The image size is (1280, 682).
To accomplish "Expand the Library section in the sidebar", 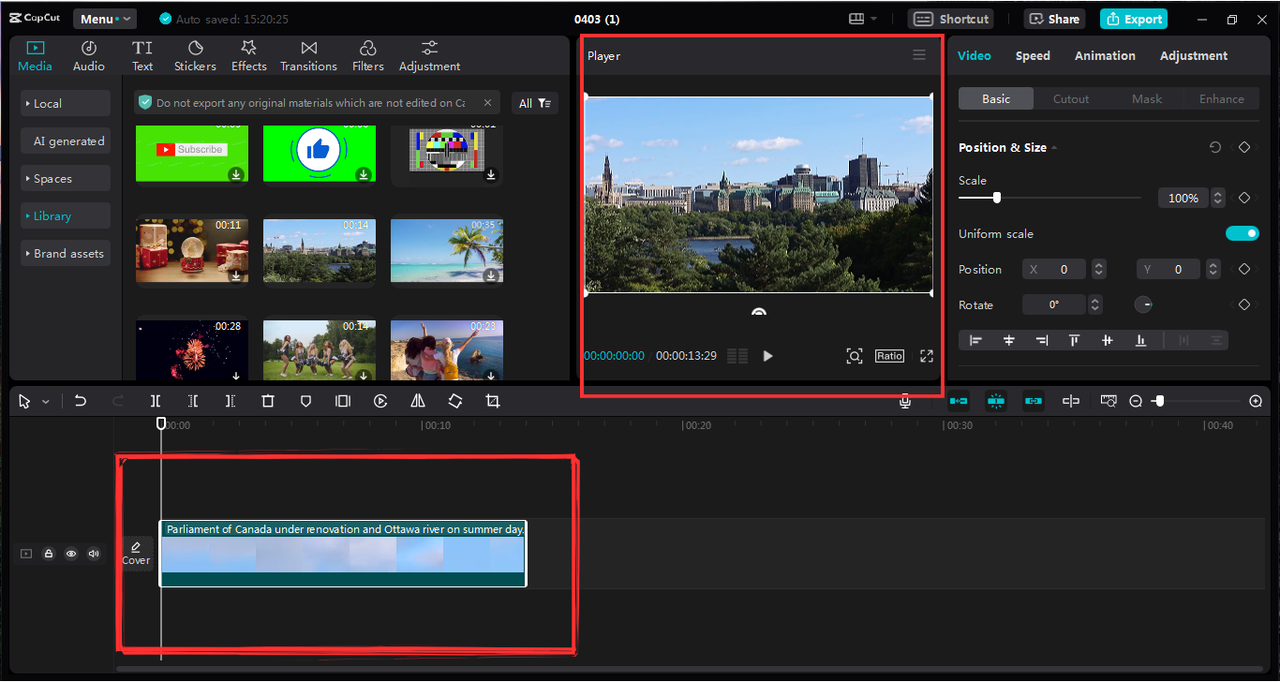I will pyautogui.click(x=65, y=215).
